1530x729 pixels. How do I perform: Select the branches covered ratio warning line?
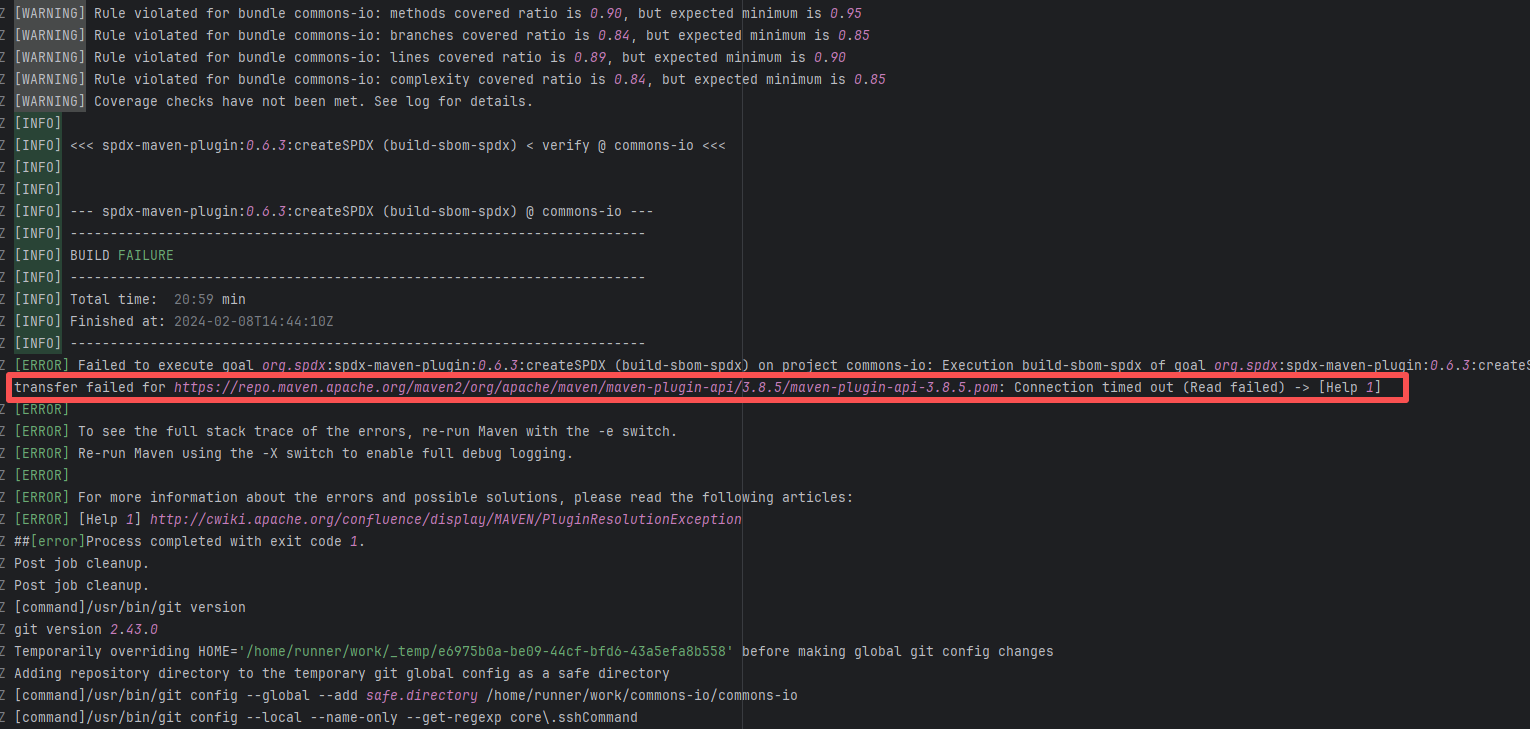[x=481, y=35]
